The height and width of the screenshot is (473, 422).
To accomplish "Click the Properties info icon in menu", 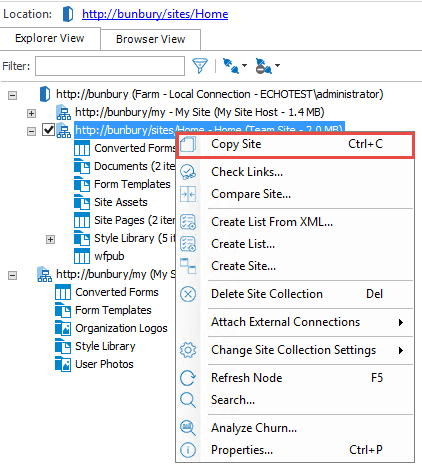I will 188,450.
